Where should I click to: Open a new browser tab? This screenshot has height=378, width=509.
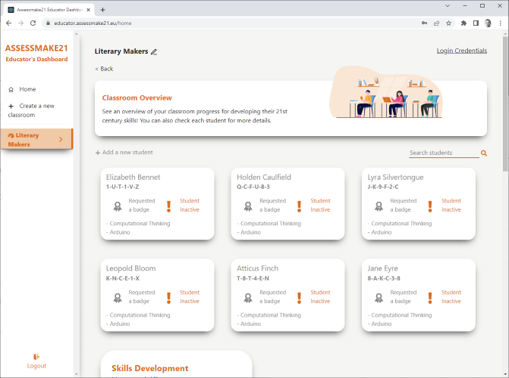click(x=103, y=10)
